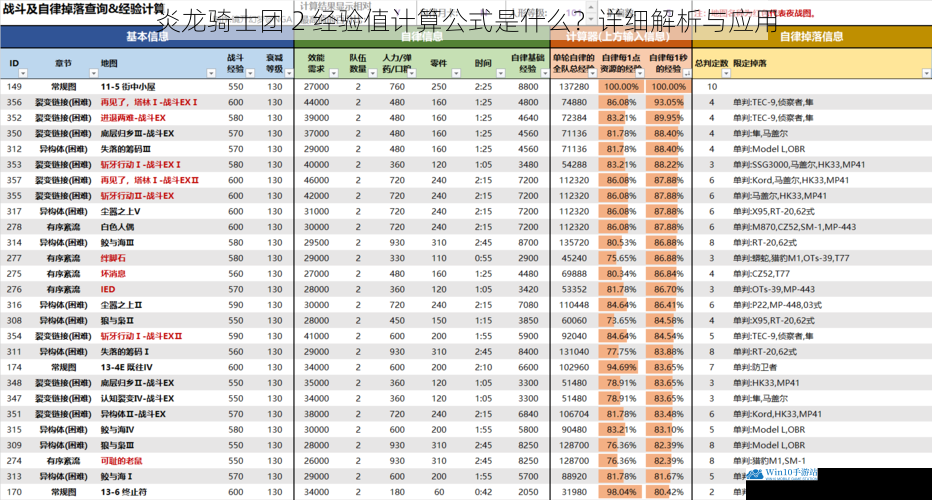932x500 pixels.
Task: Select the total experience cell 135720
Action: (x=574, y=243)
